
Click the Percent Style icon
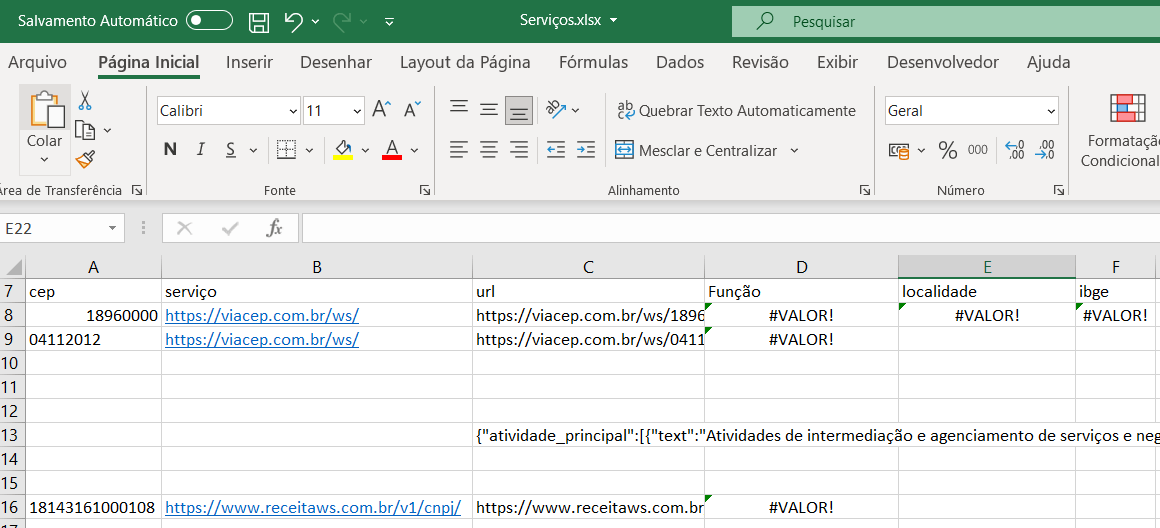(x=948, y=150)
